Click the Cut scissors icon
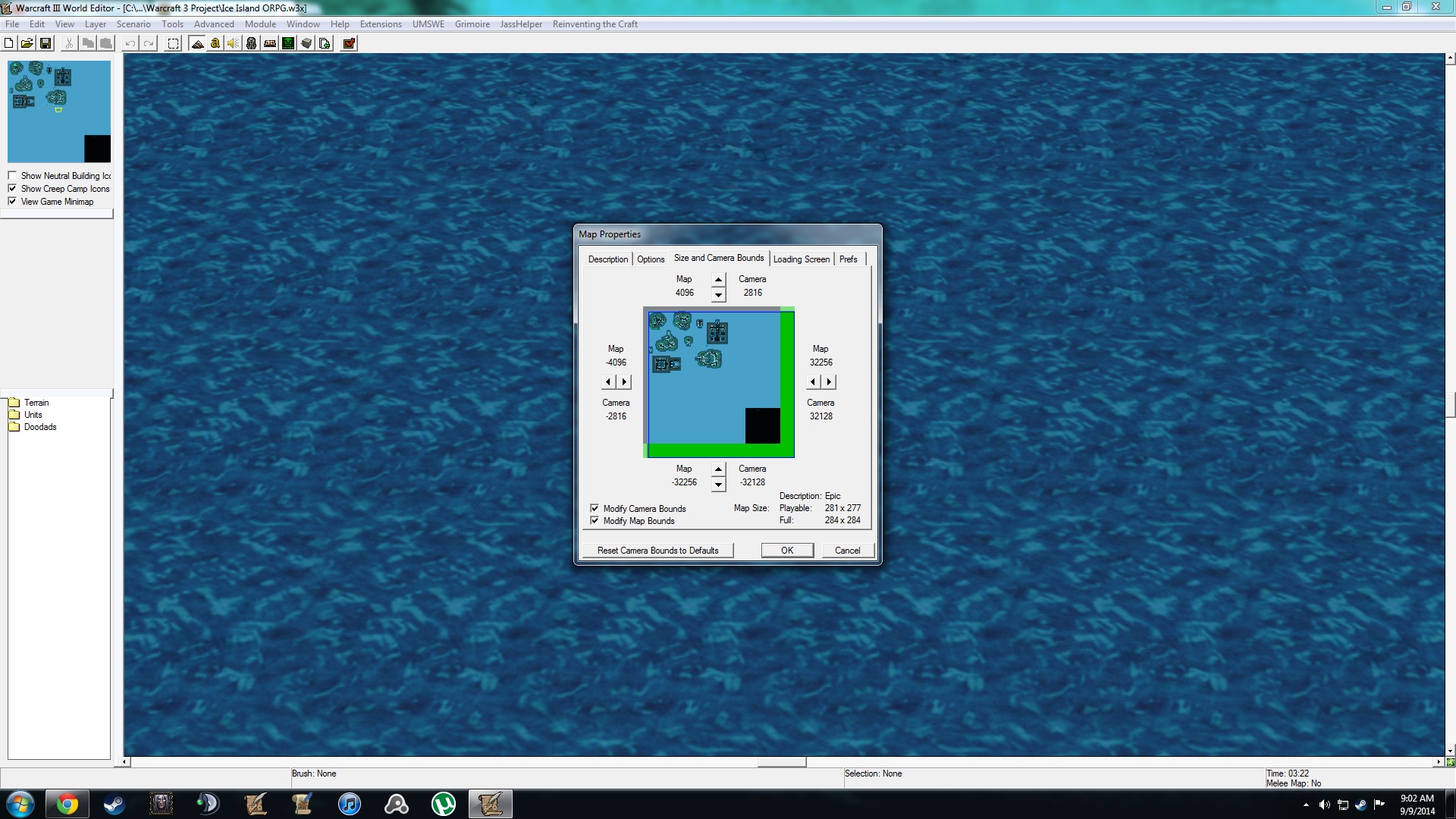 69,43
